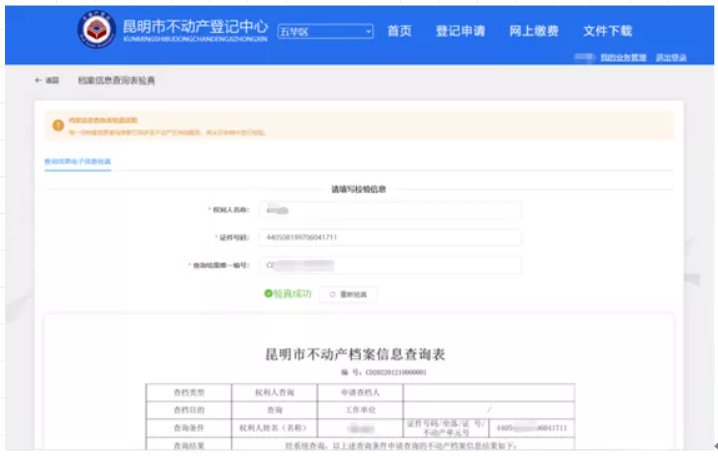Open the 登记申请 menu item
The height and width of the screenshot is (456, 718).
tap(460, 32)
